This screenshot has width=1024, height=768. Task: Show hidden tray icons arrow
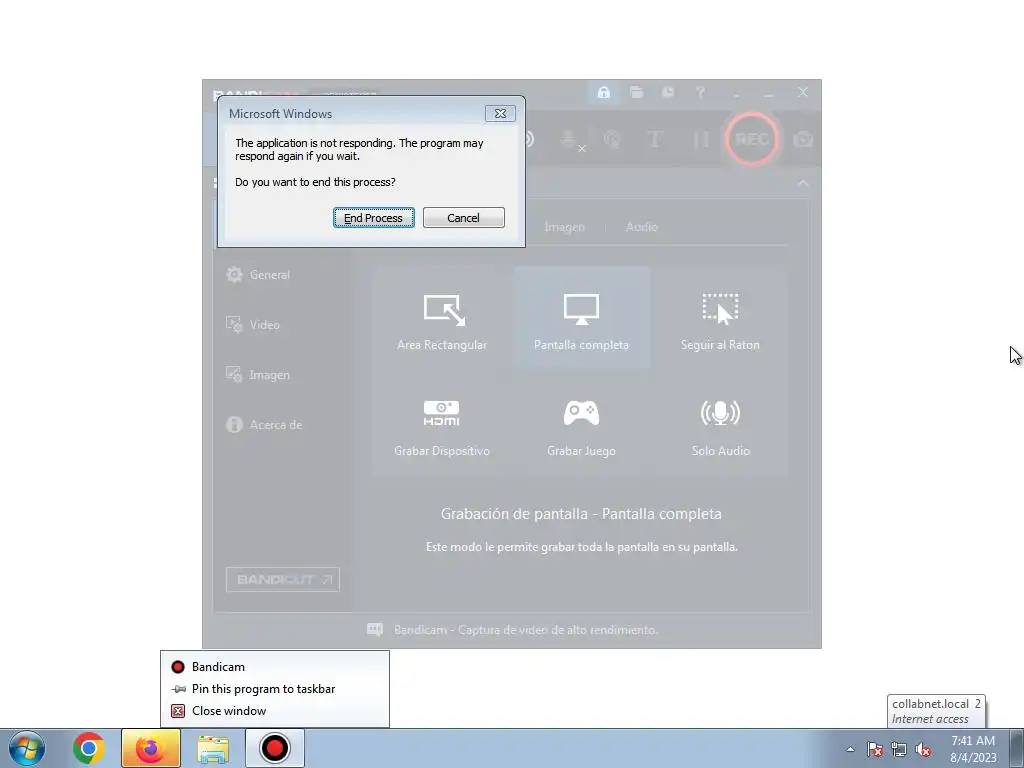tap(850, 749)
